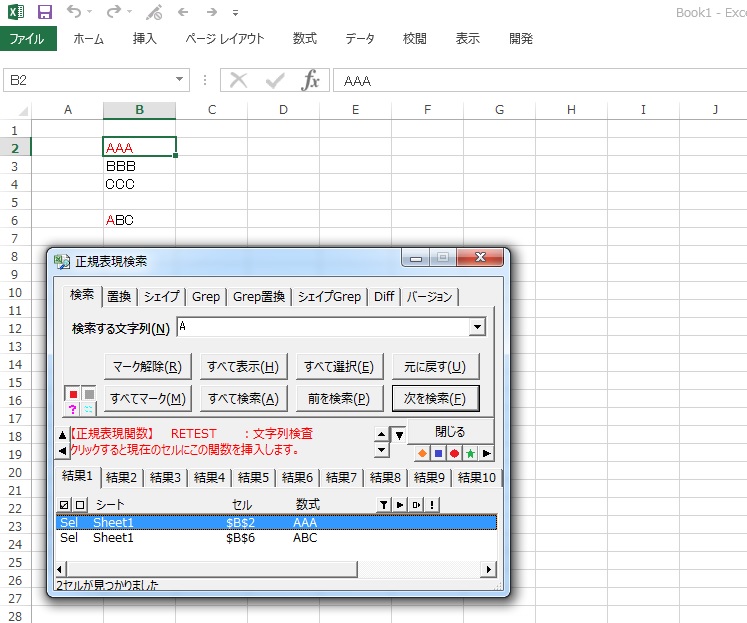Open the Undo history dropdown arrow

(90, 13)
